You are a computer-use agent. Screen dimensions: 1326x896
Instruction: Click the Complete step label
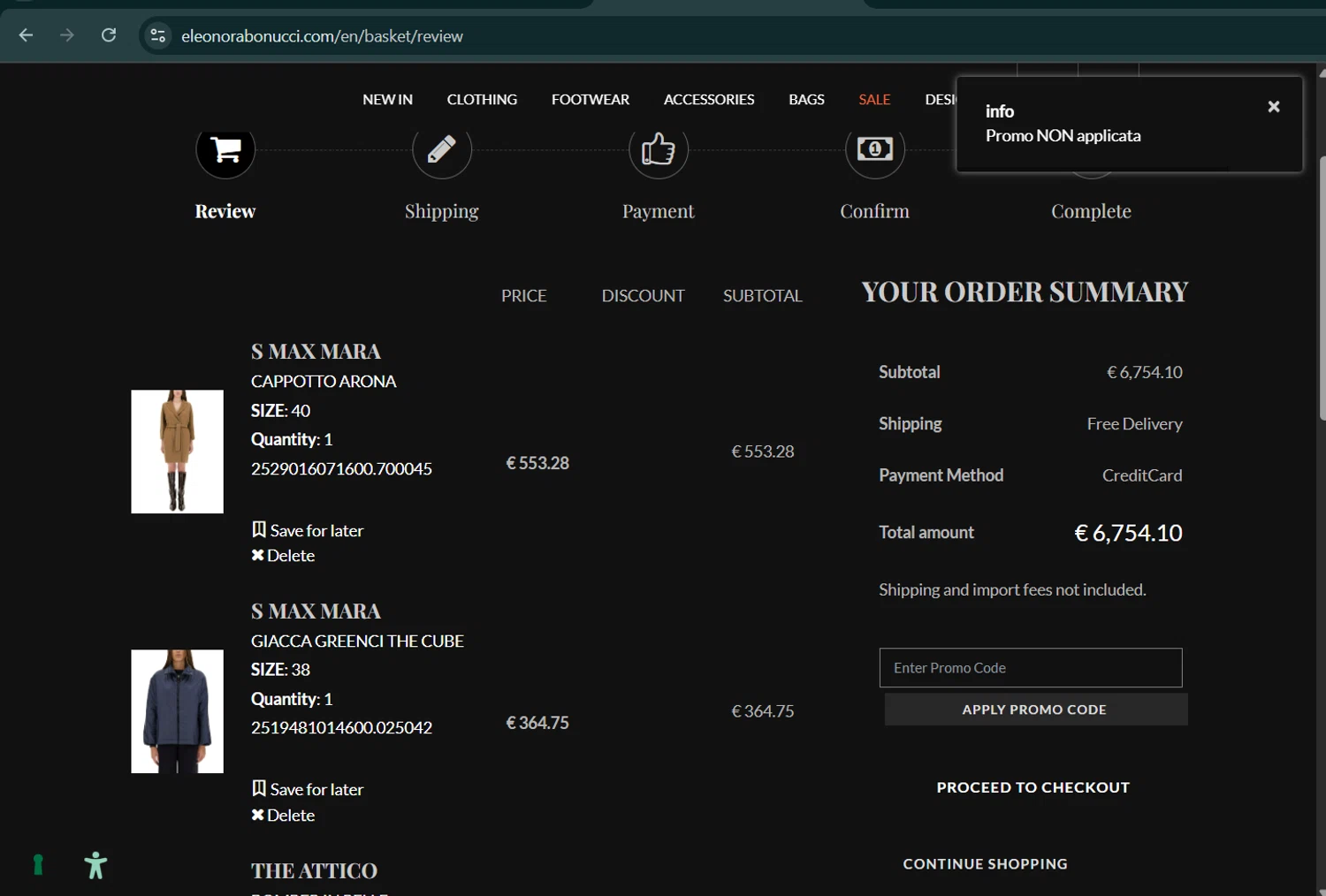pos(1091,211)
